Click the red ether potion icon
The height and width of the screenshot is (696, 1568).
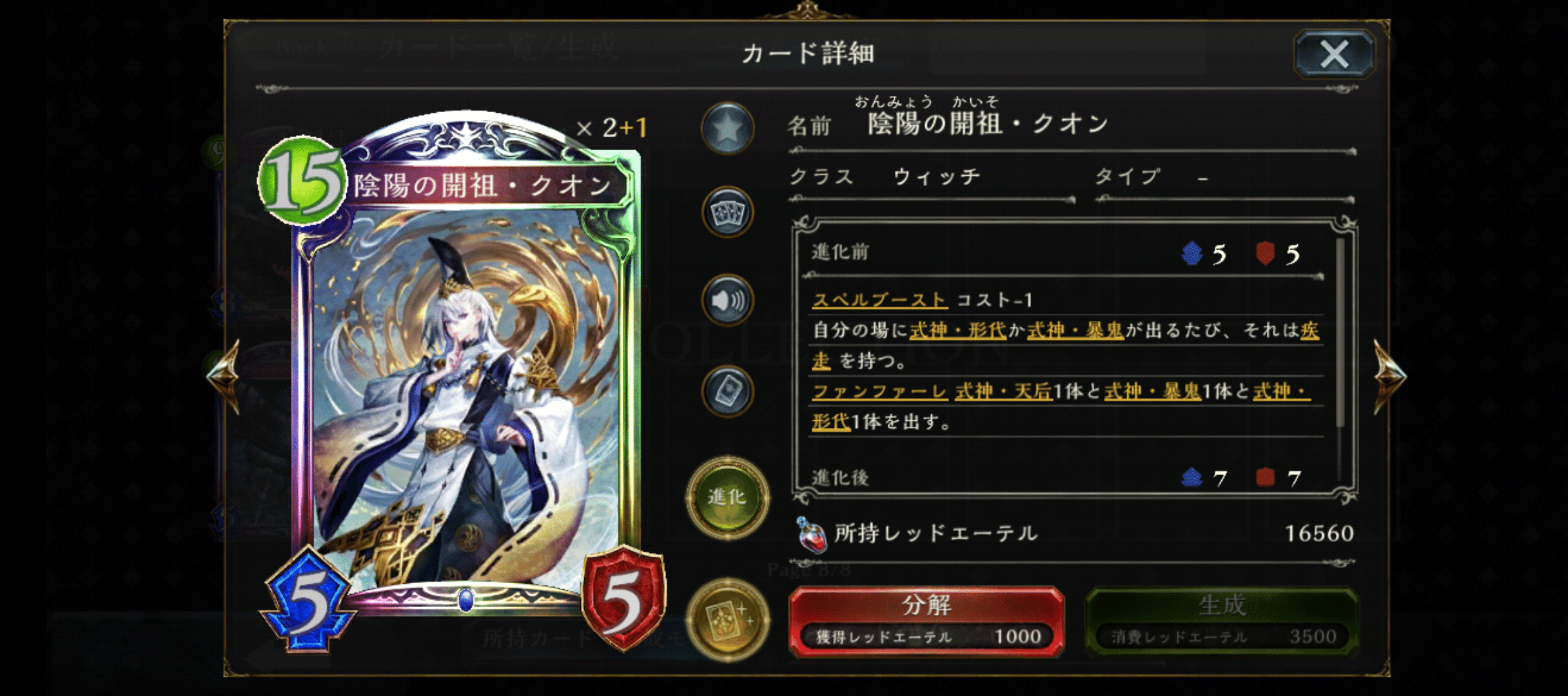coord(812,534)
